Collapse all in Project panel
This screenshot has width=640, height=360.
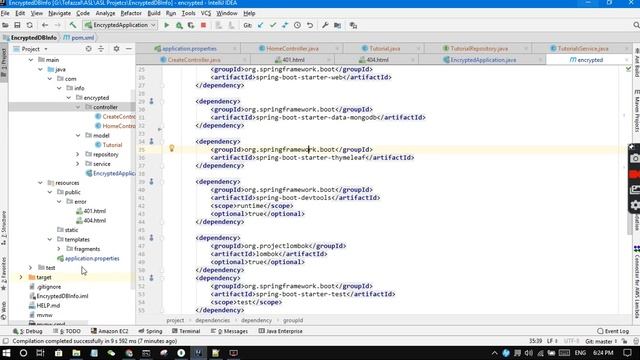pos(101,49)
